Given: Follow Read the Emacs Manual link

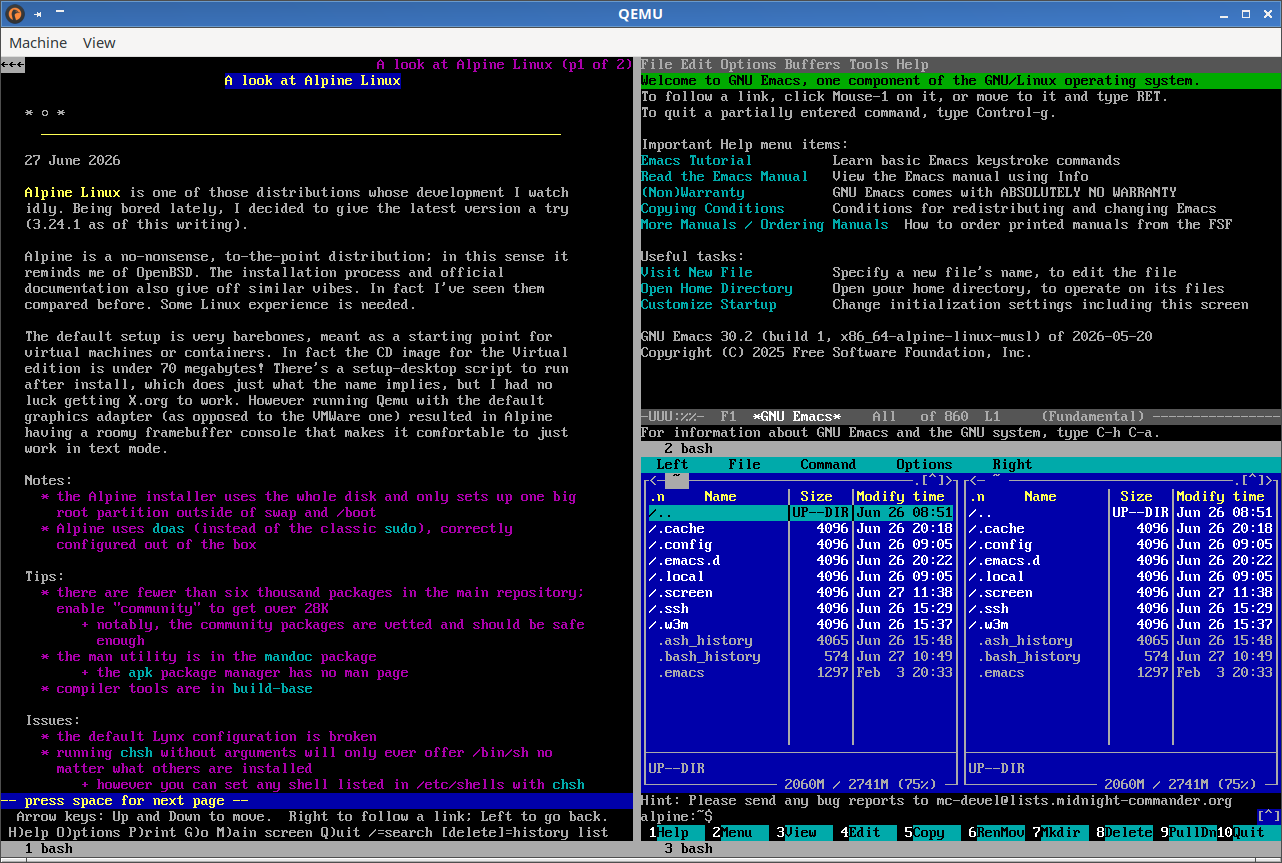Looking at the screenshot, I should (x=725, y=177).
